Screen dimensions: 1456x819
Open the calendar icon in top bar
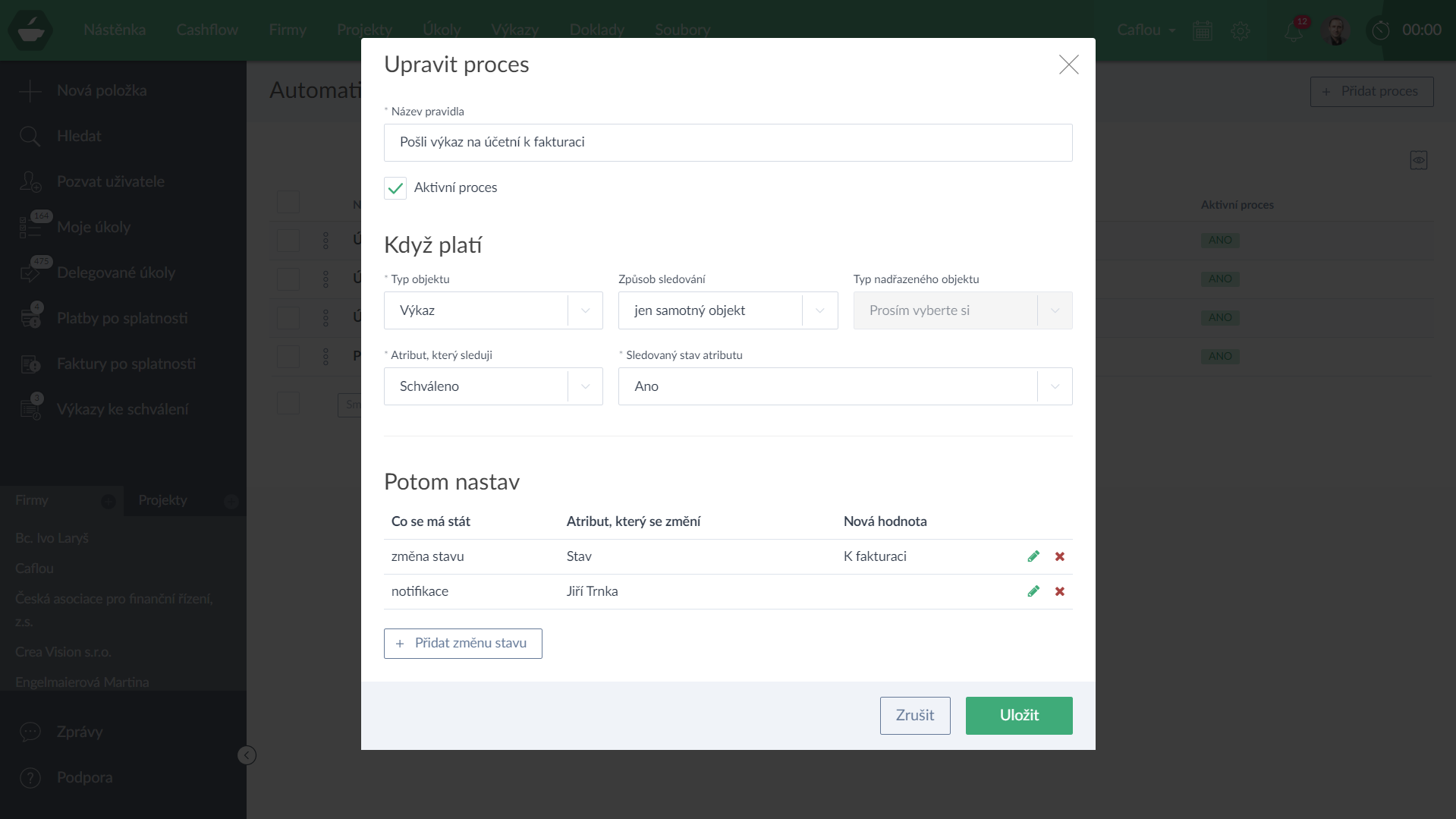coord(1203,31)
